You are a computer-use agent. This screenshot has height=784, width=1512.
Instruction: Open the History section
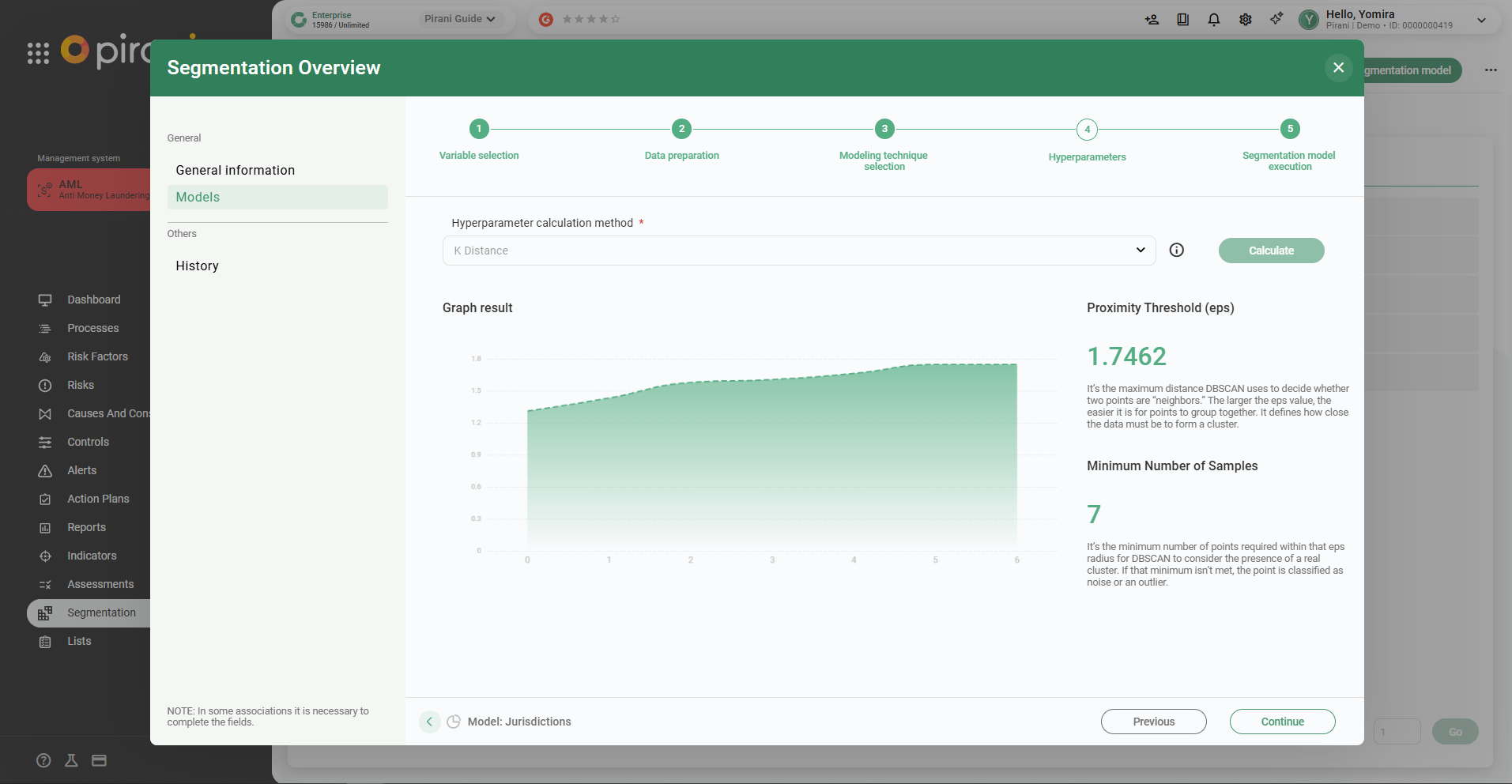click(198, 266)
